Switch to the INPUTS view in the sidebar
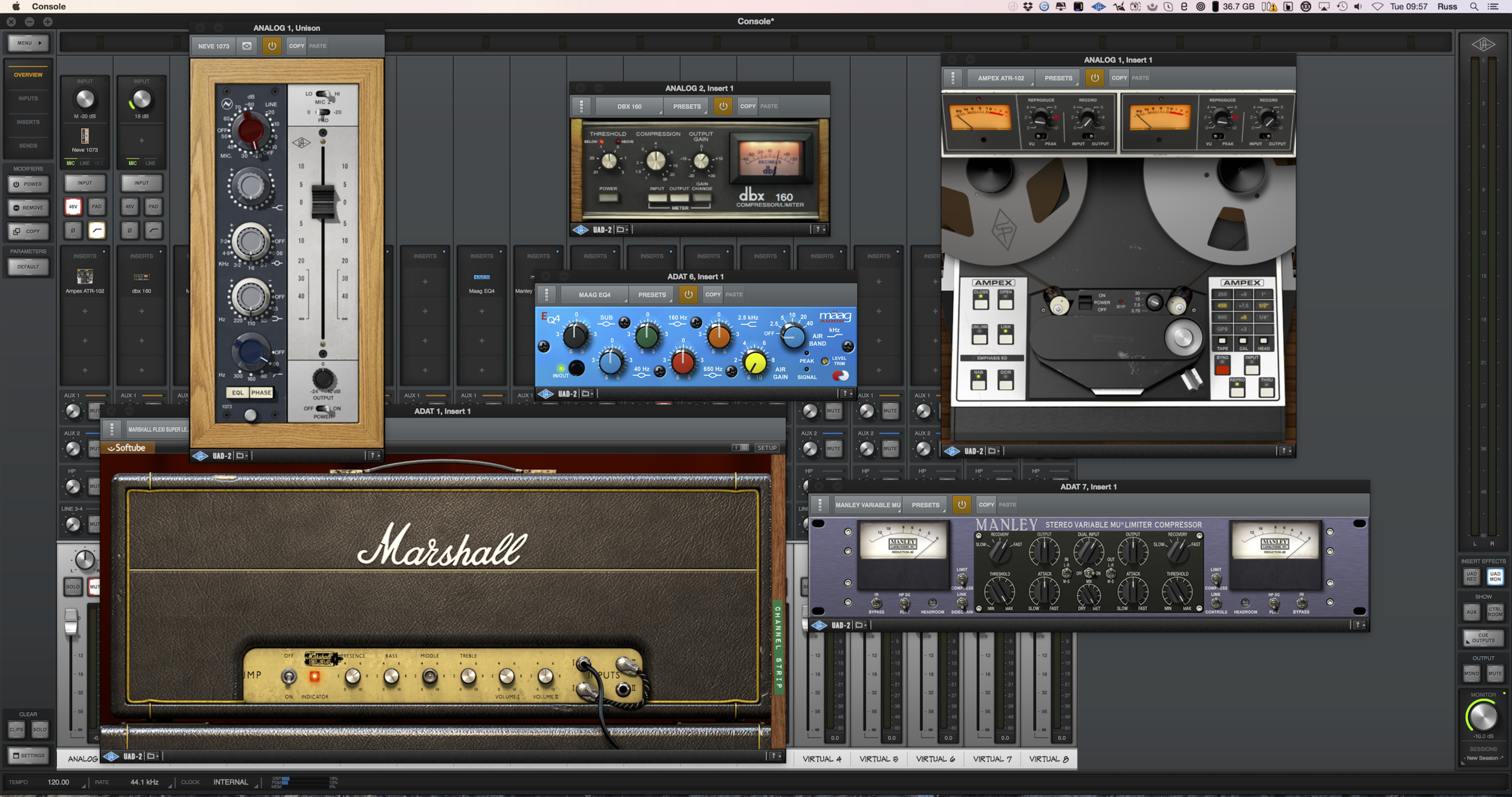Viewport: 1512px width, 797px height. [28, 98]
